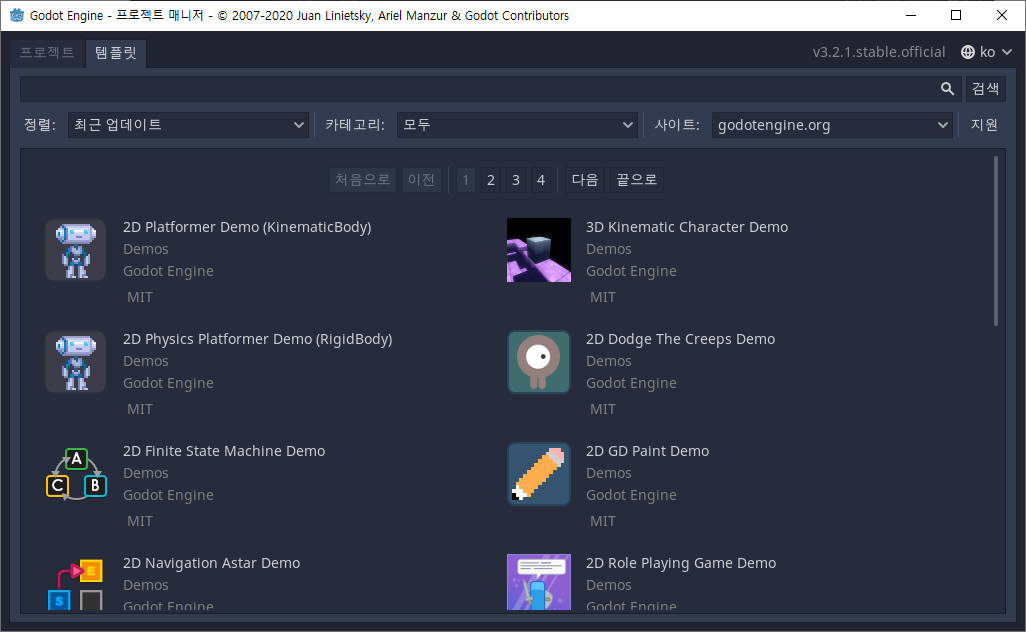Maximize the Godot project manager window
1026x632 pixels.
pos(956,15)
